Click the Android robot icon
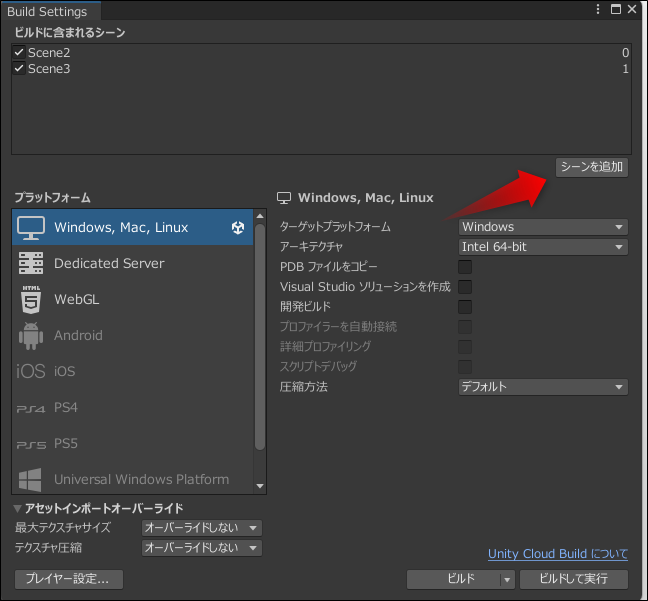The width and height of the screenshot is (648, 601). (31, 336)
